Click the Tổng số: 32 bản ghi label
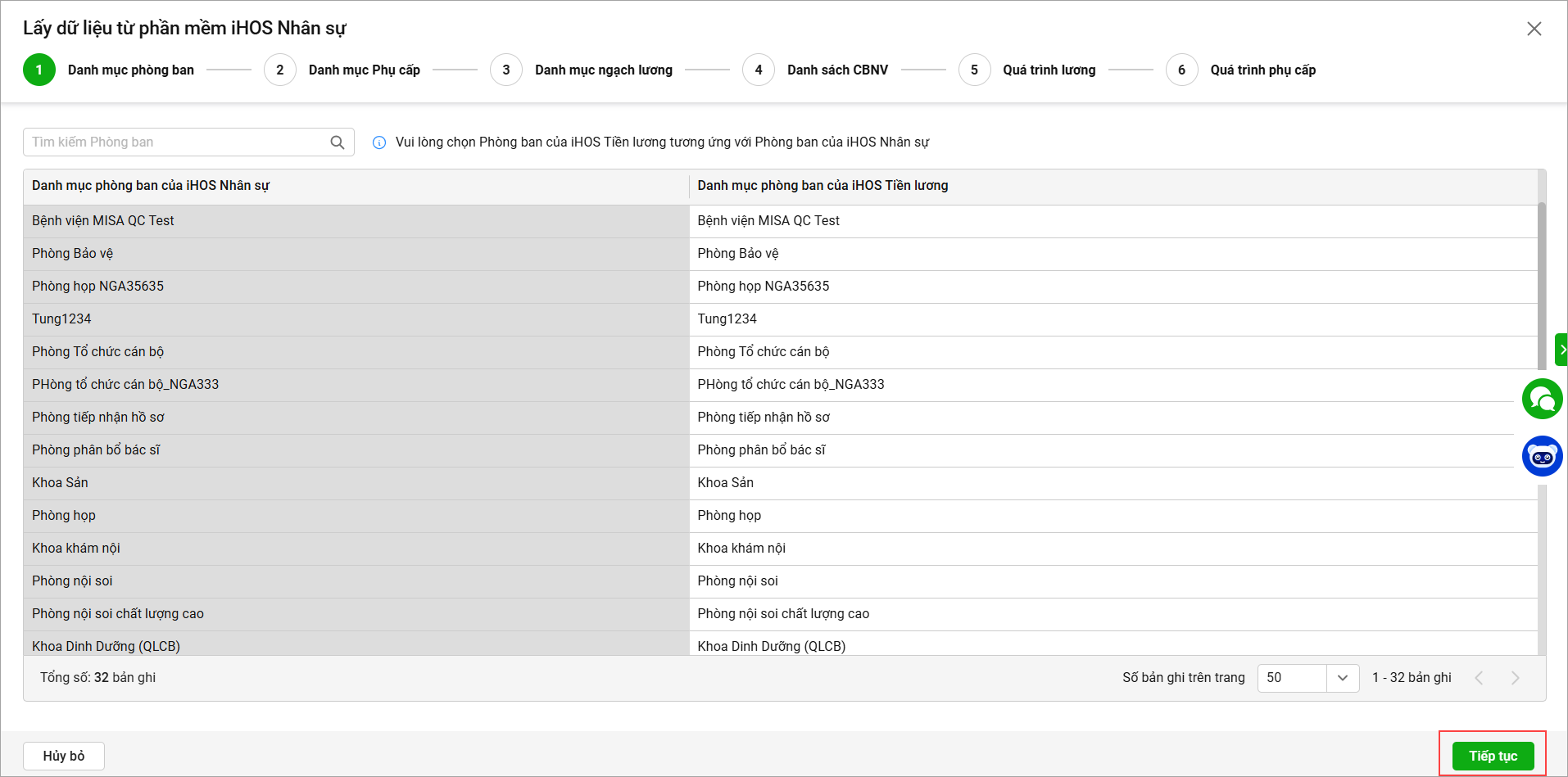This screenshot has width=1568, height=777. click(97, 678)
